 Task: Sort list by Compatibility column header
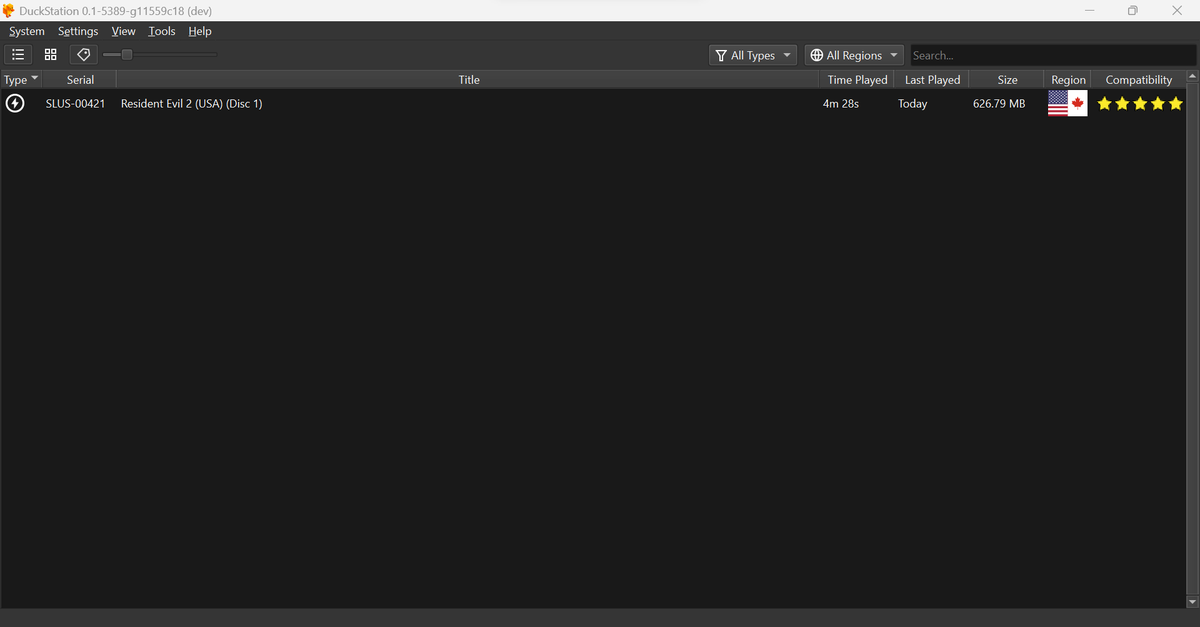click(1138, 80)
